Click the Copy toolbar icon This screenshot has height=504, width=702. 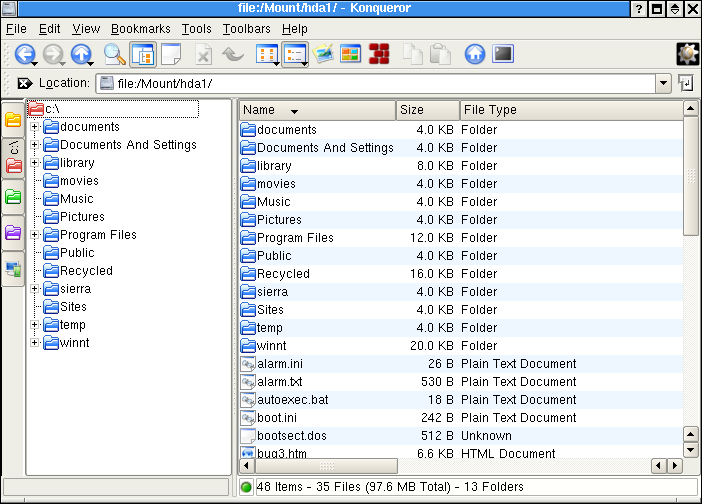click(412, 55)
